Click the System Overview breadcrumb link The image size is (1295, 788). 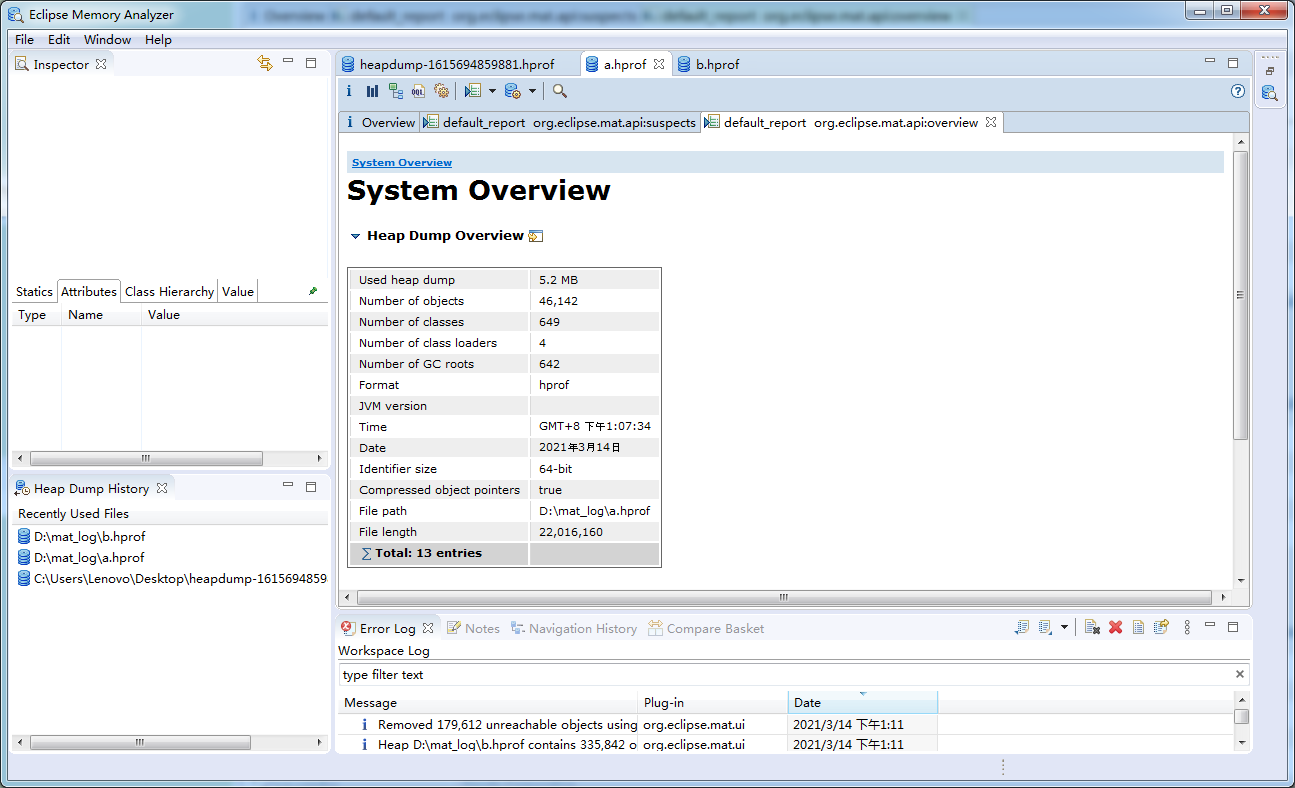point(402,162)
